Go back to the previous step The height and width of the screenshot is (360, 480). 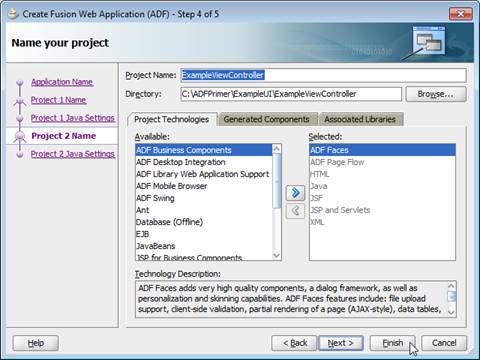[294, 343]
